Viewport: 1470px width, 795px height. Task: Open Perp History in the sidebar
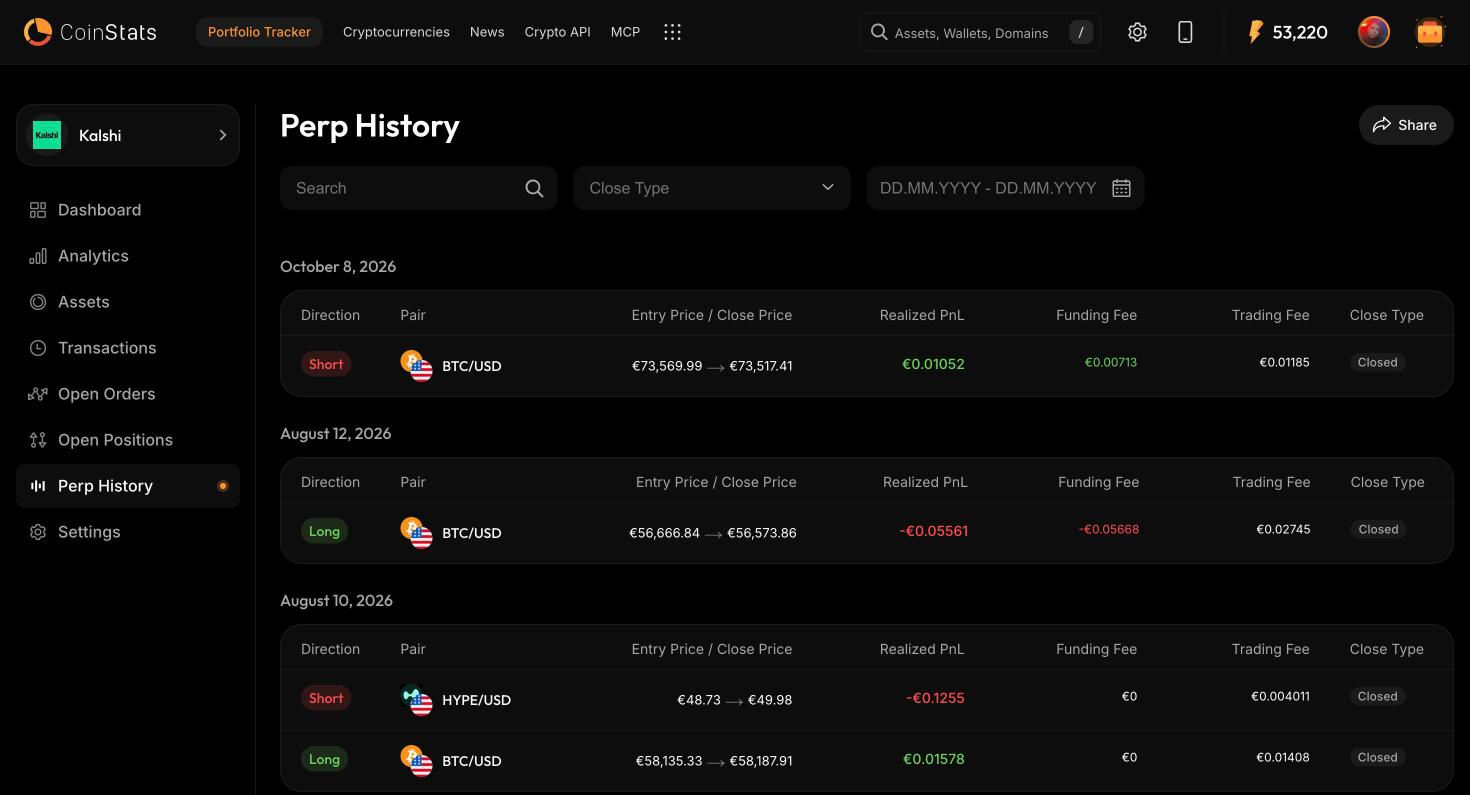(x=128, y=486)
